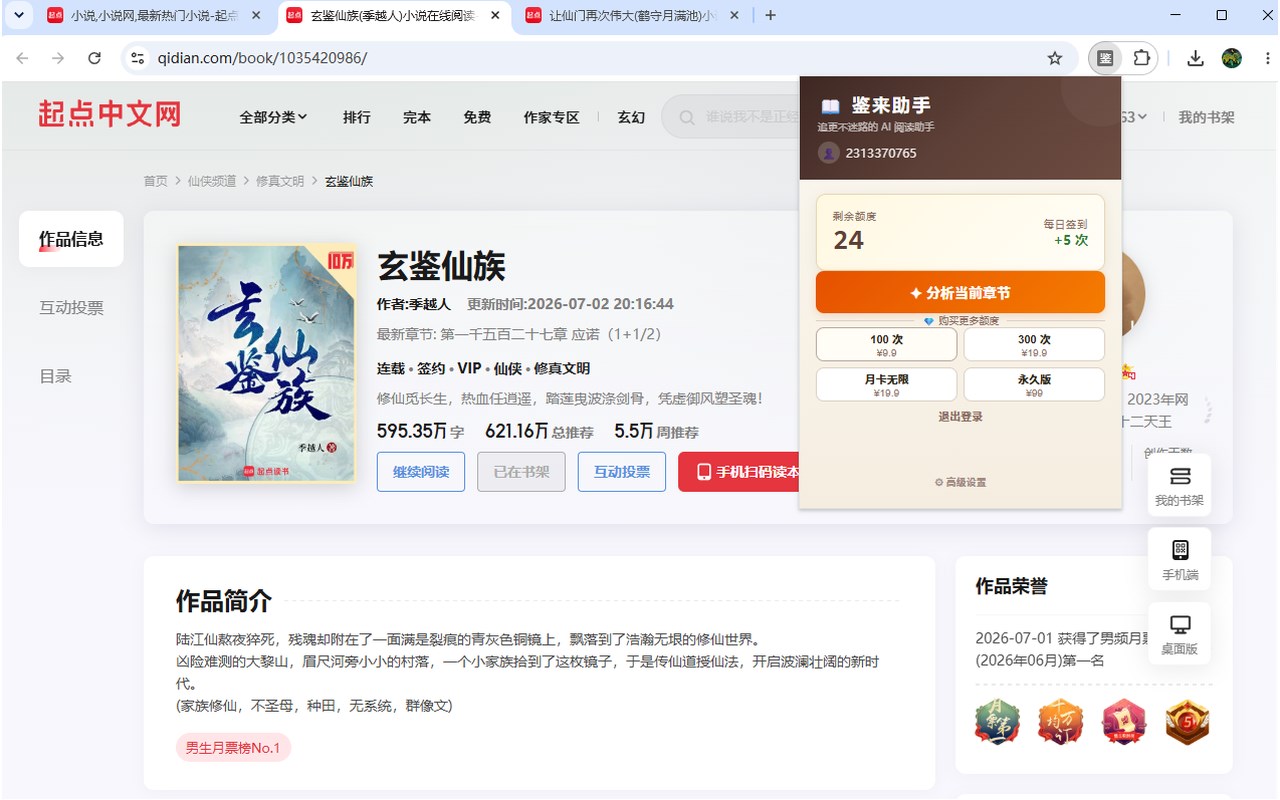Choose the 月卡无限 ¥19.9 option

[887, 385]
